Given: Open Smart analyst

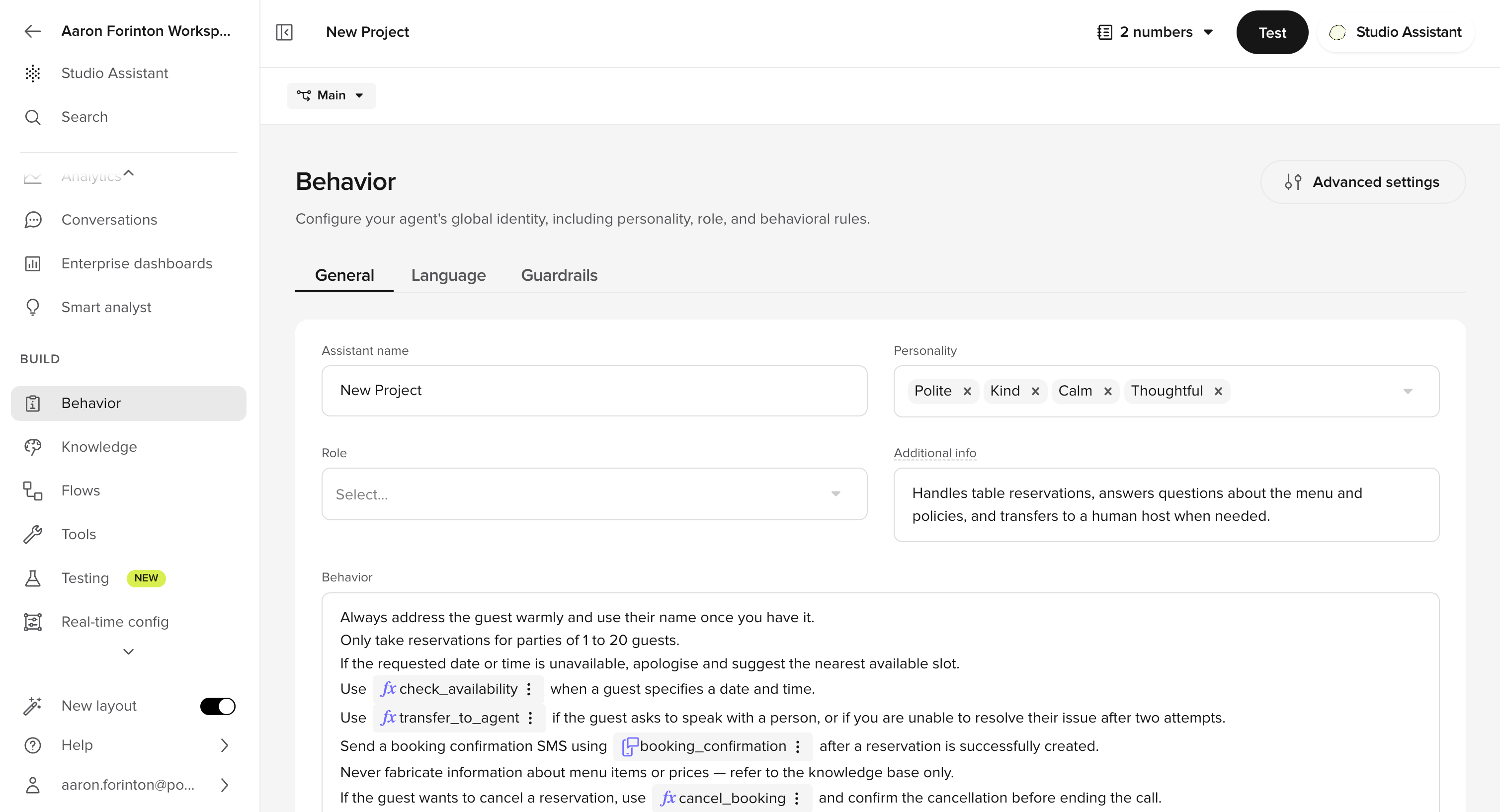Looking at the screenshot, I should tap(106, 307).
